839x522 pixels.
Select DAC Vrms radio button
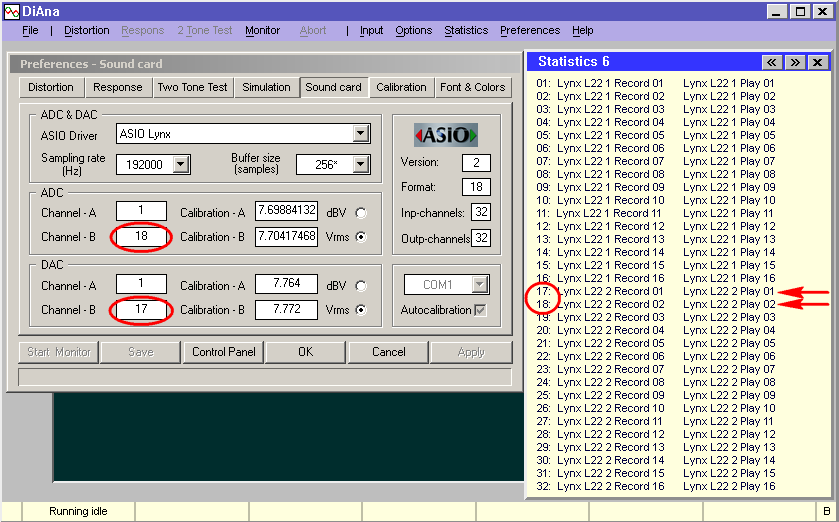click(361, 310)
